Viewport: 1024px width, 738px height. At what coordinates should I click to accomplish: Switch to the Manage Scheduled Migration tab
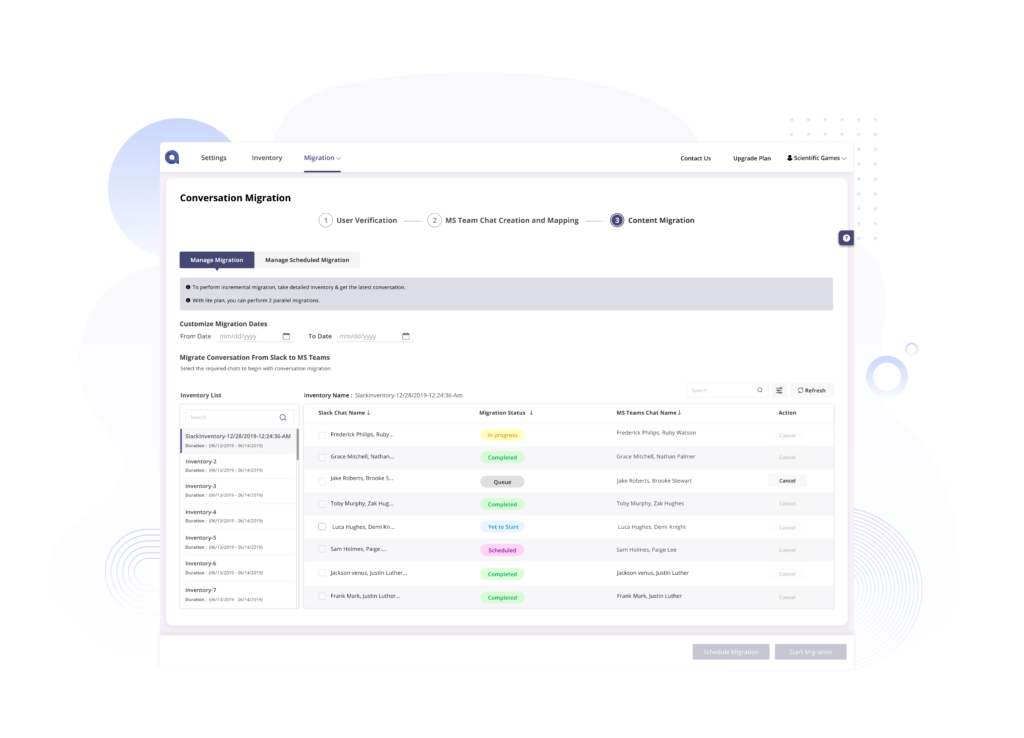pyautogui.click(x=307, y=259)
